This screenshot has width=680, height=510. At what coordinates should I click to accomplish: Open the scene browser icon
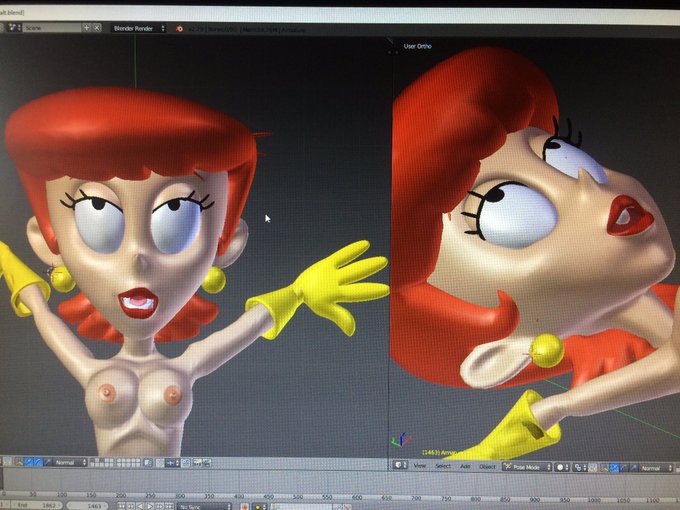(13, 27)
